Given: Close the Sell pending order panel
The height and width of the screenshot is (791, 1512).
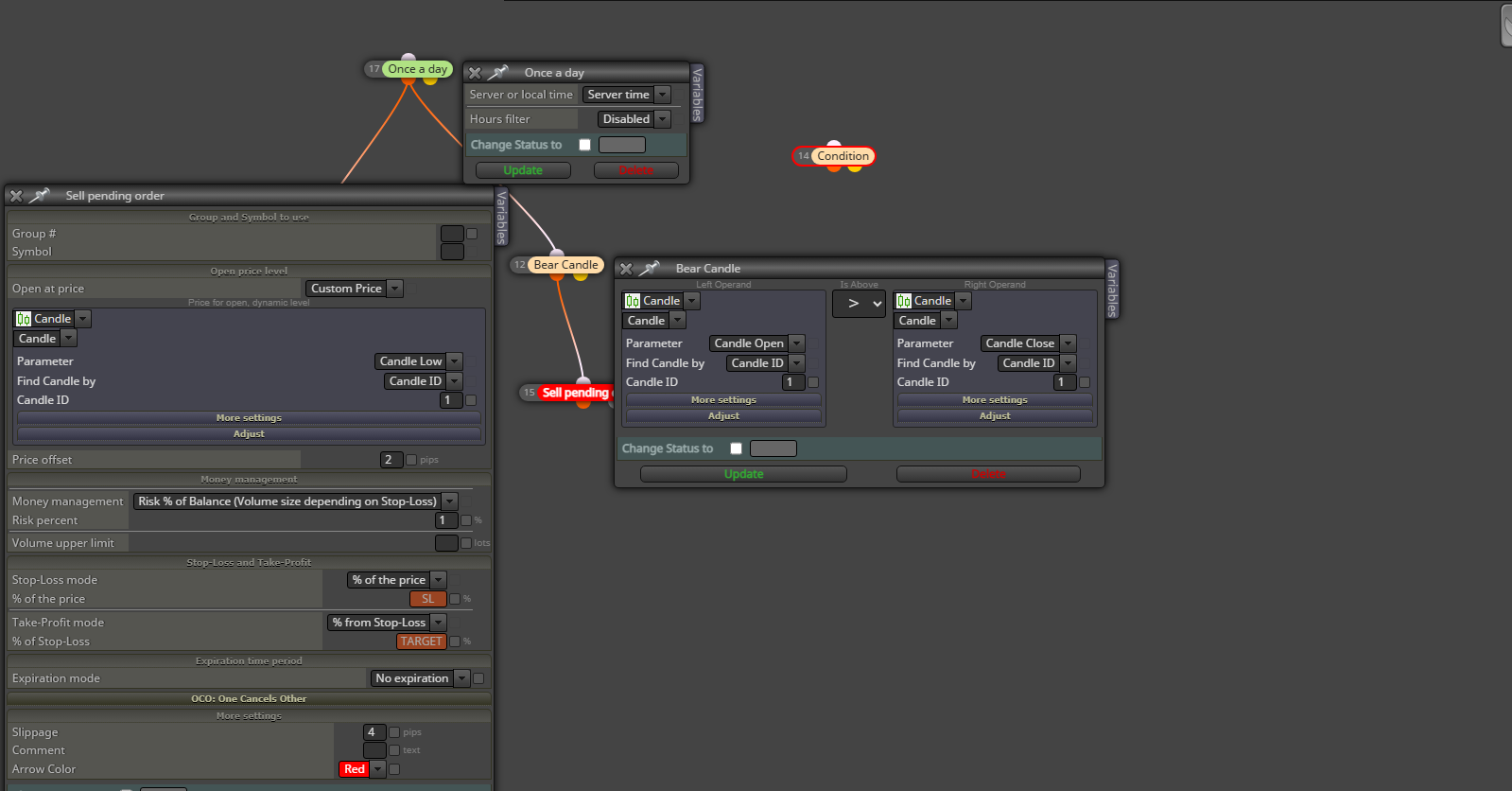Looking at the screenshot, I should pos(16,196).
